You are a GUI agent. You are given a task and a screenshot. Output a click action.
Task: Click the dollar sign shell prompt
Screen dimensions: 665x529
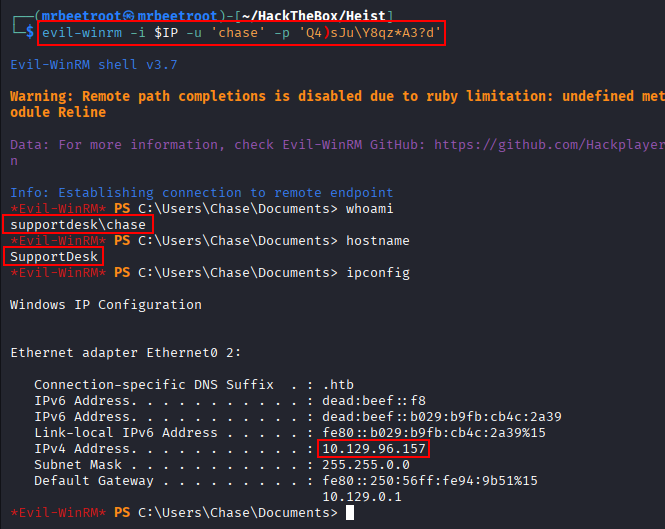tap(30, 31)
